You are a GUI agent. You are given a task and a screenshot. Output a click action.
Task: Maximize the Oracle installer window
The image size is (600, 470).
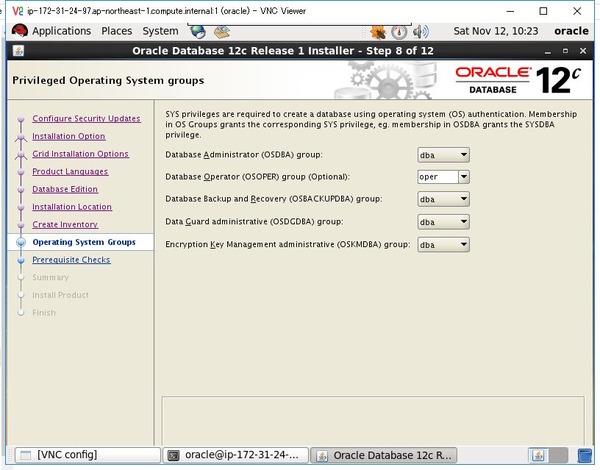point(565,51)
